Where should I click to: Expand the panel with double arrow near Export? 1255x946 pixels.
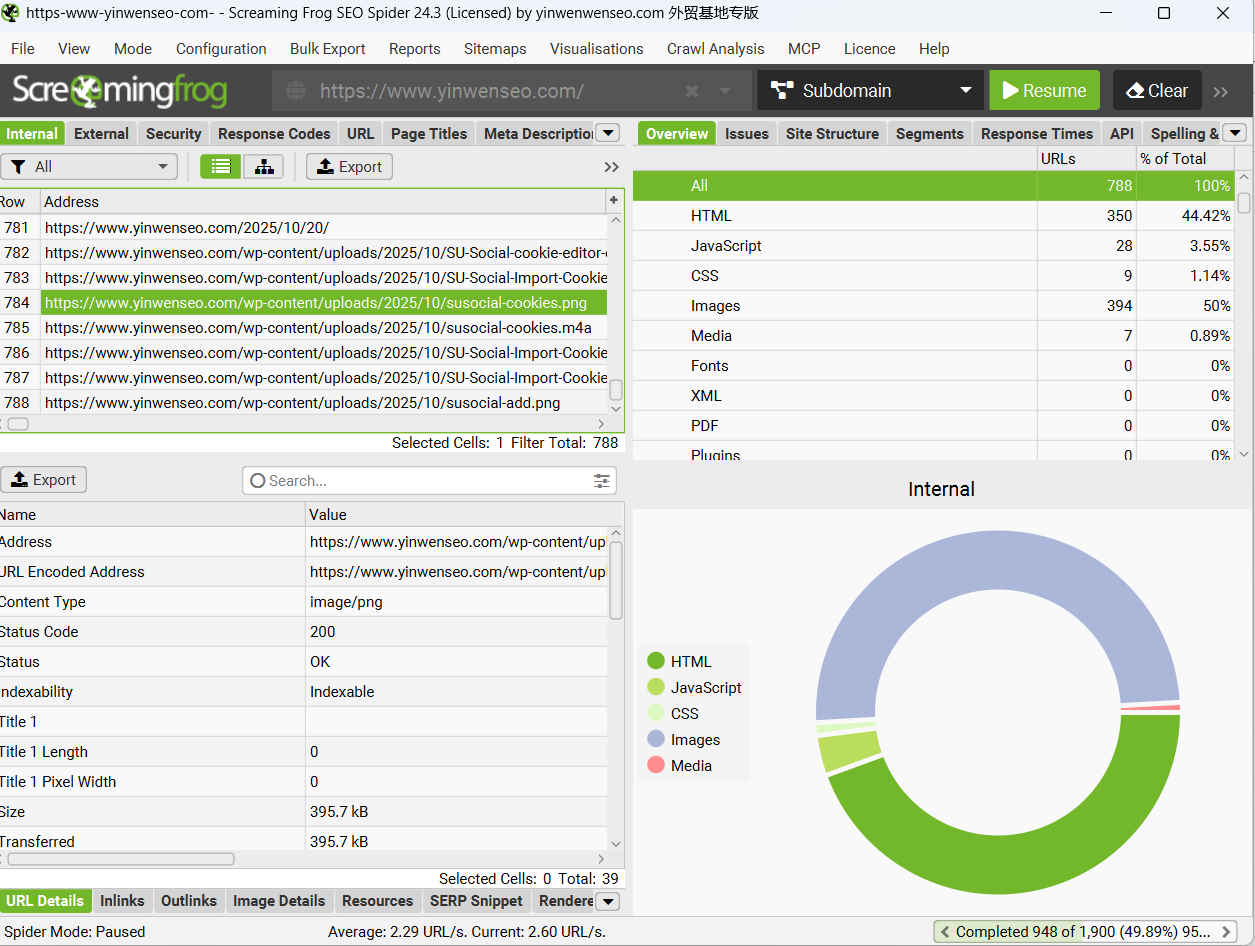coord(612,167)
